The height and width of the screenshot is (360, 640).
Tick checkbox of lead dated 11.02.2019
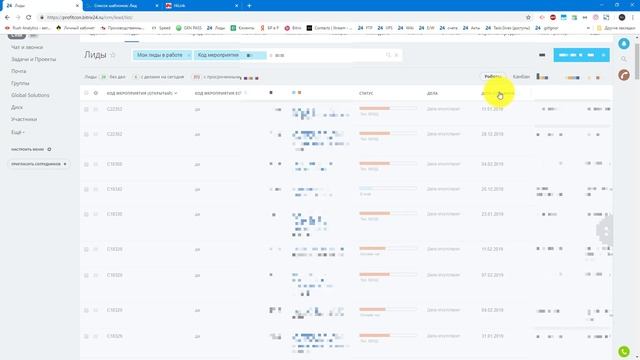point(86,249)
